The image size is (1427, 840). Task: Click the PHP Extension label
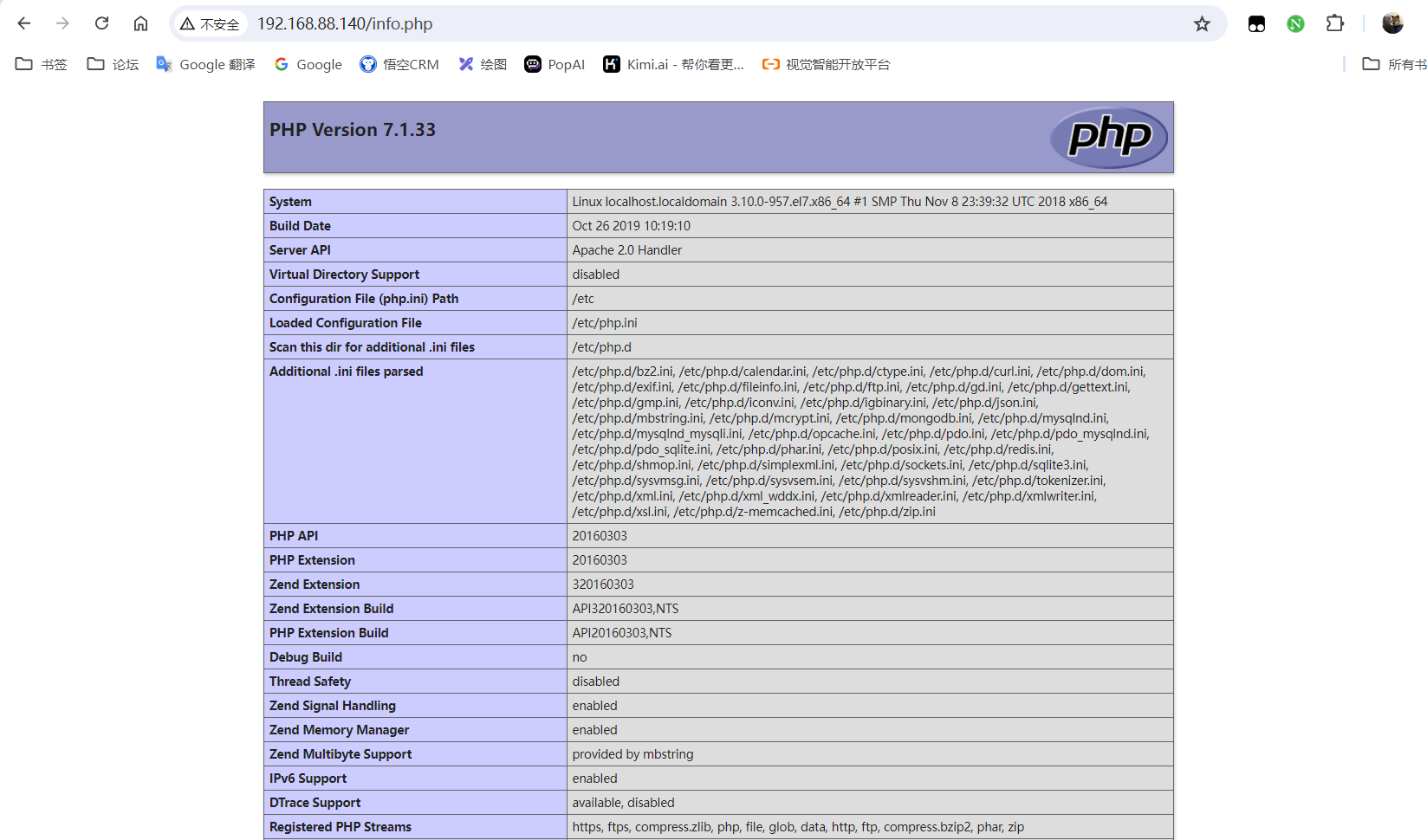tap(312, 560)
